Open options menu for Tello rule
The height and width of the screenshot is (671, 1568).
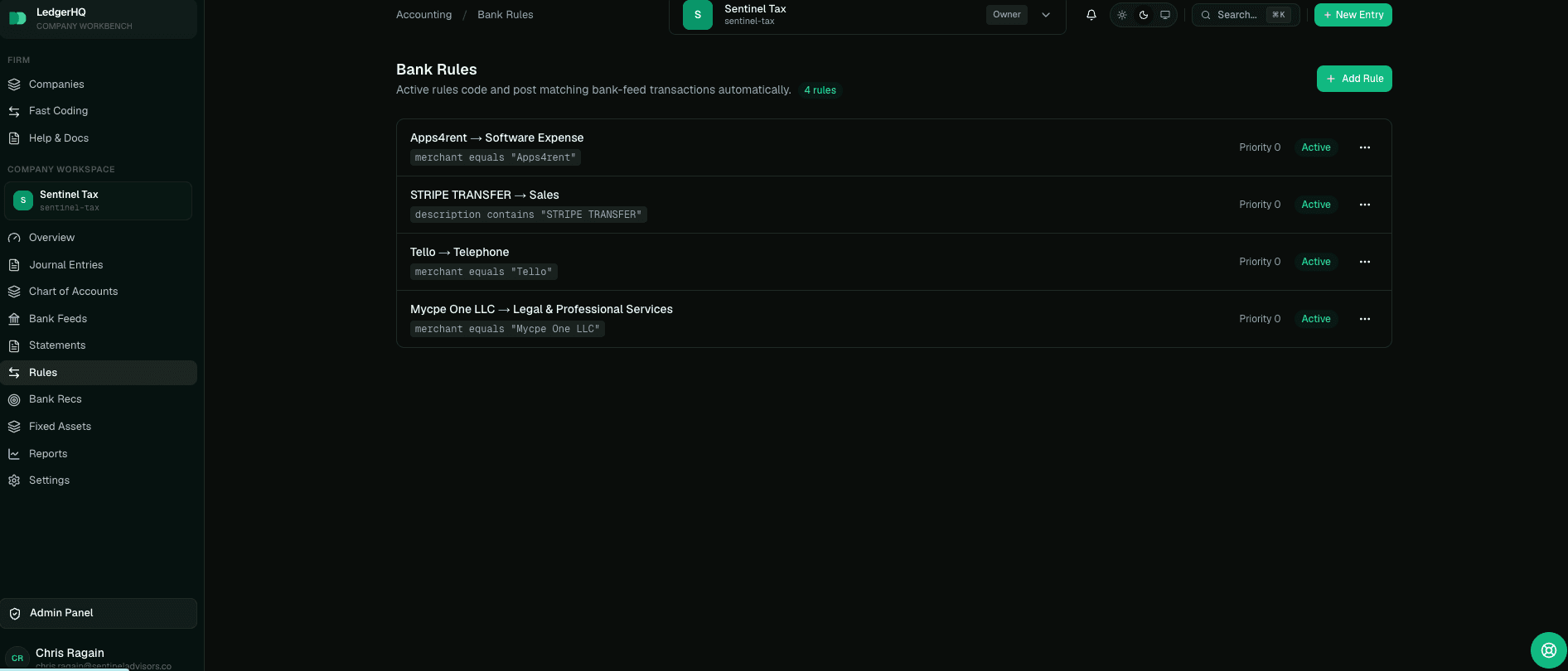(1365, 262)
